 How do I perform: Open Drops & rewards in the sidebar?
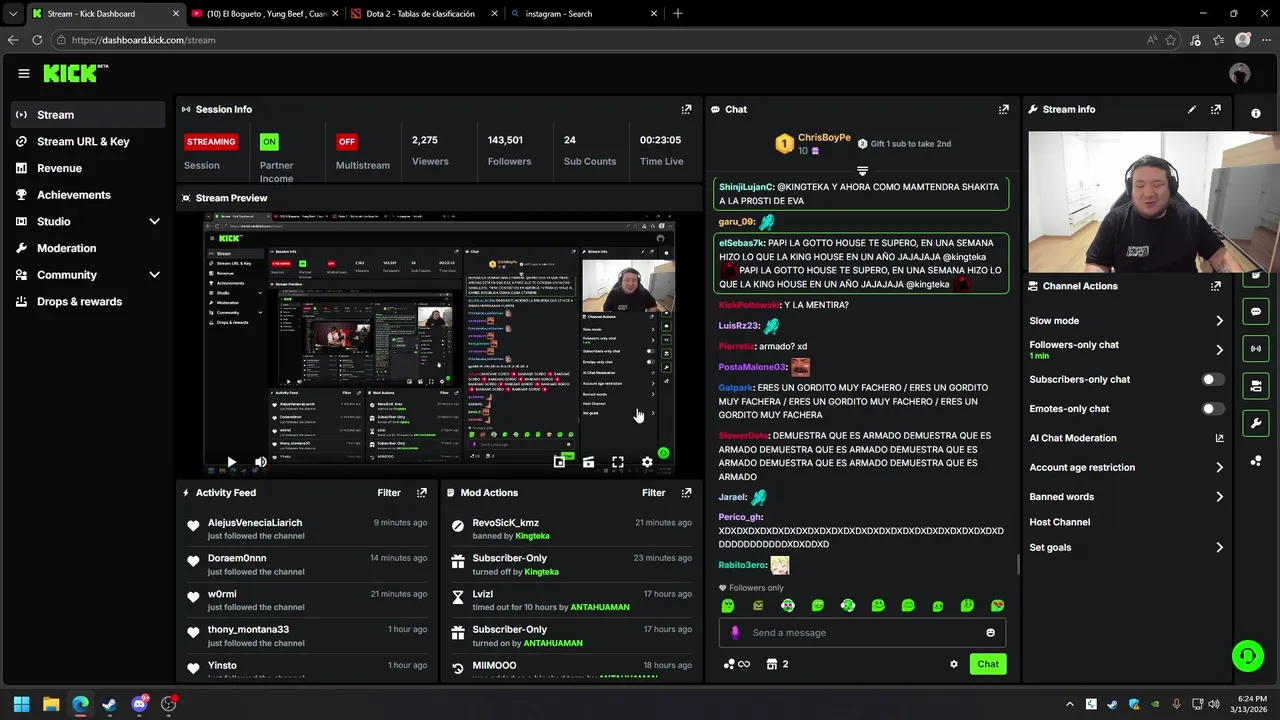[89, 302]
